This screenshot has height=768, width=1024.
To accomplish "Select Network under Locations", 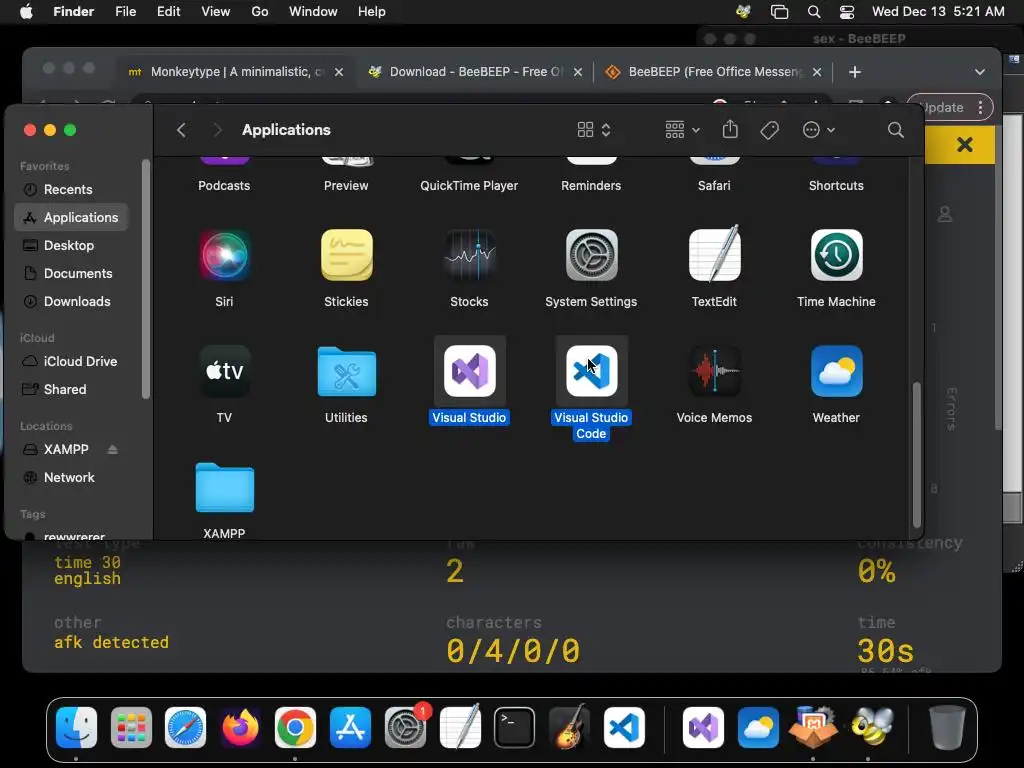I will (x=71, y=477).
